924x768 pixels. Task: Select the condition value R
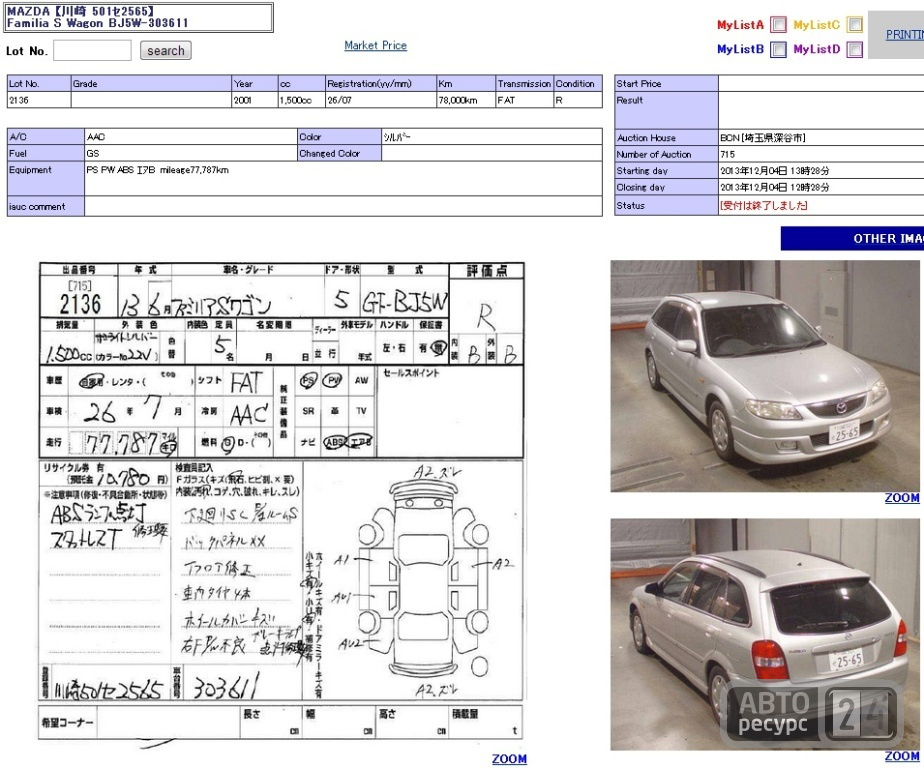[x=559, y=100]
